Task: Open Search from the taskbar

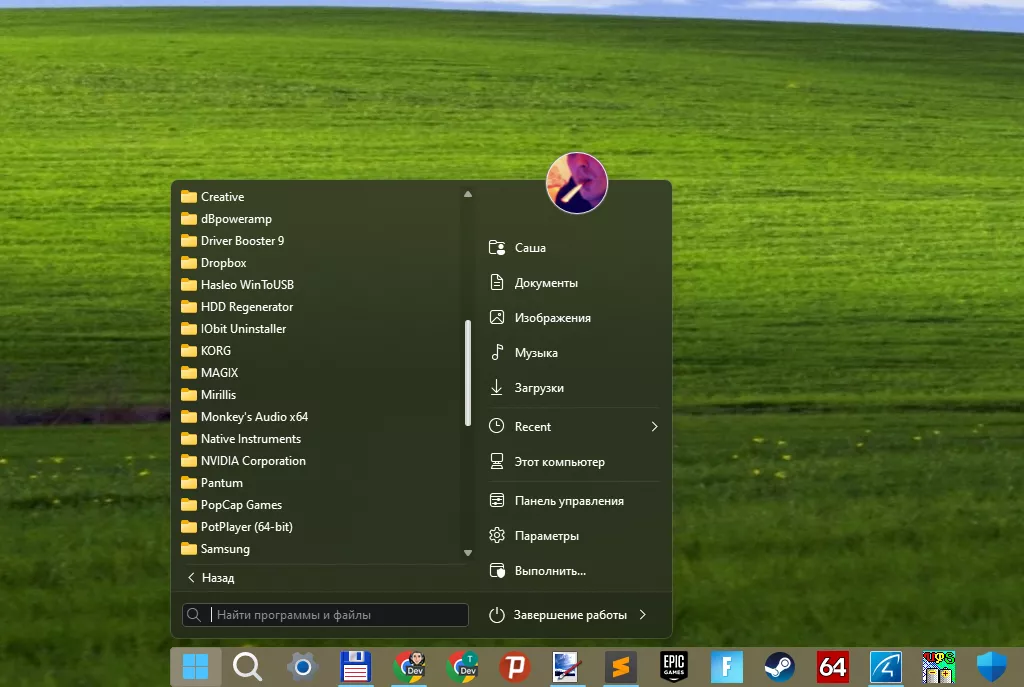Action: [247, 666]
